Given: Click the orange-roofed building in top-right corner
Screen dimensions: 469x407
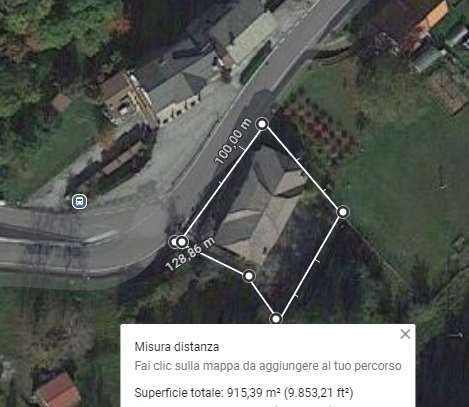Looking at the screenshot, I should pos(432,17).
